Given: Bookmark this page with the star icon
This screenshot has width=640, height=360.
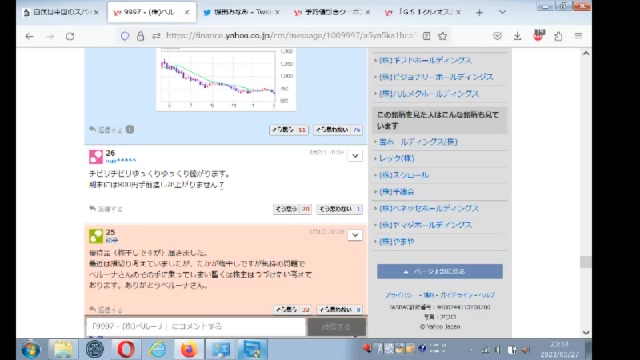Looking at the screenshot, I should 442,36.
